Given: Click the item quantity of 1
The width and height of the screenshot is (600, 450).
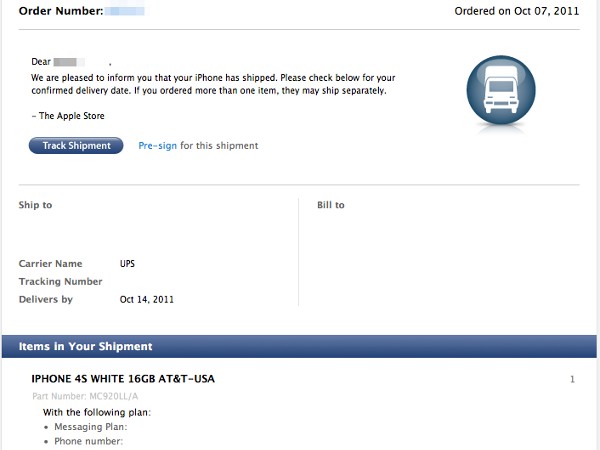Looking at the screenshot, I should [572, 380].
